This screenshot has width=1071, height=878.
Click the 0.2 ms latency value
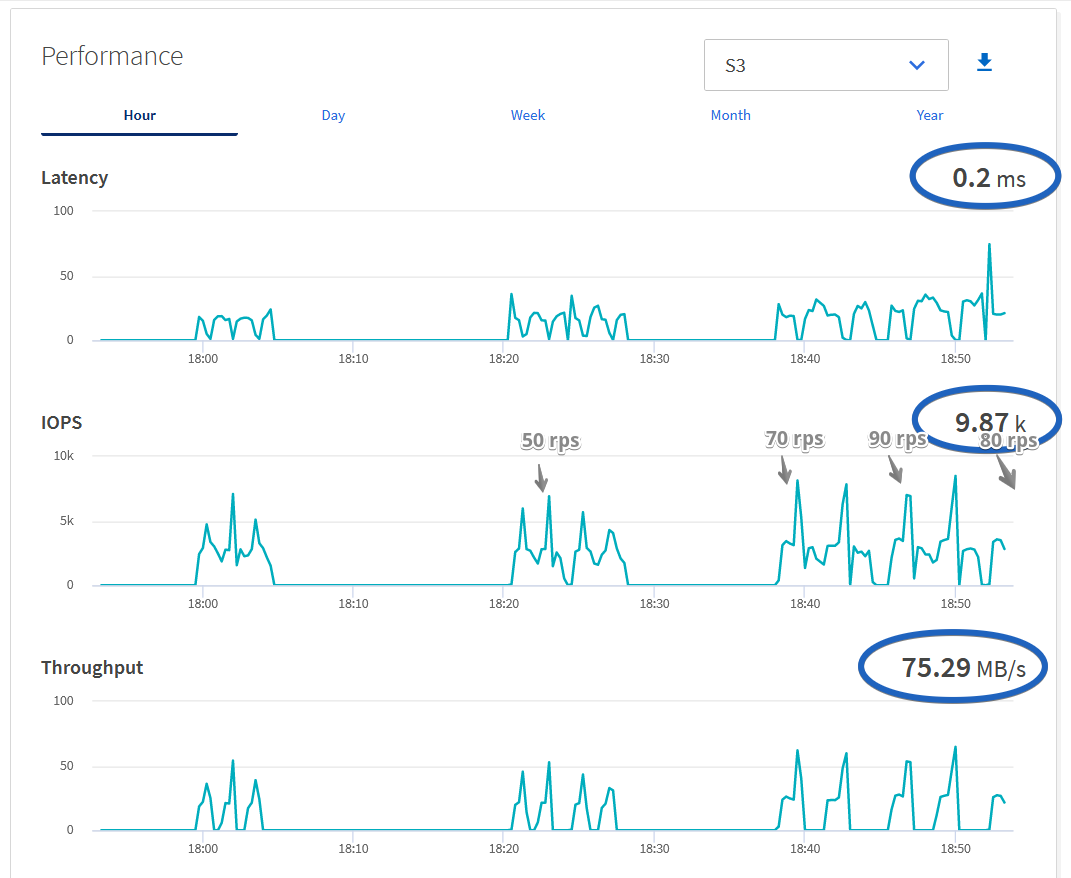click(989, 178)
